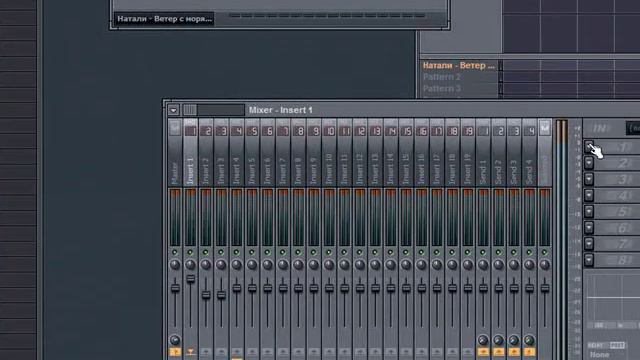Click orange routing arrow under Send 2
Screen dimensions: 640x360
point(498,352)
